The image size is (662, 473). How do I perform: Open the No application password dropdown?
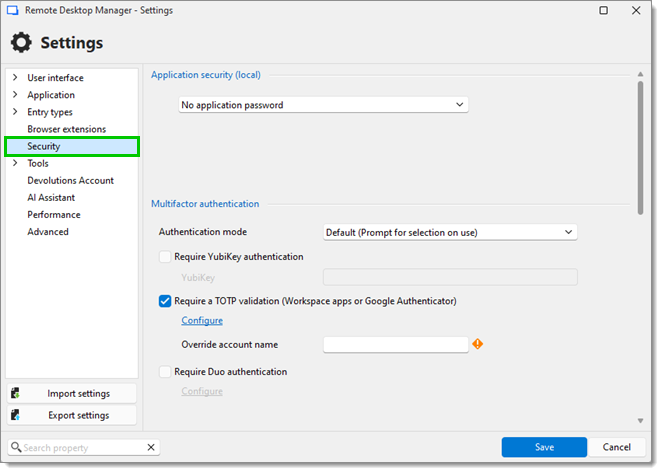(x=323, y=105)
